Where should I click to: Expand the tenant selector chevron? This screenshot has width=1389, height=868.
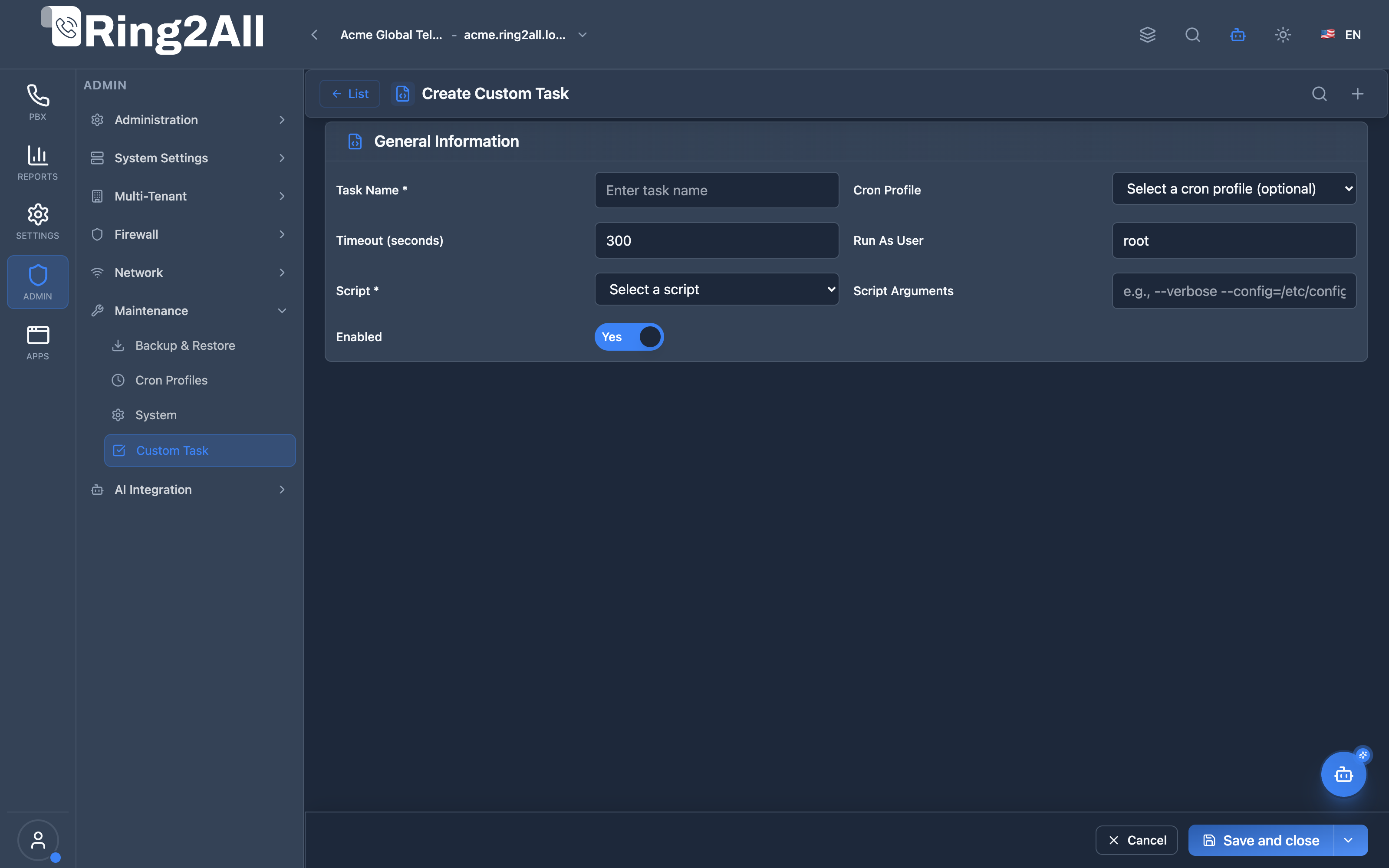(583, 34)
